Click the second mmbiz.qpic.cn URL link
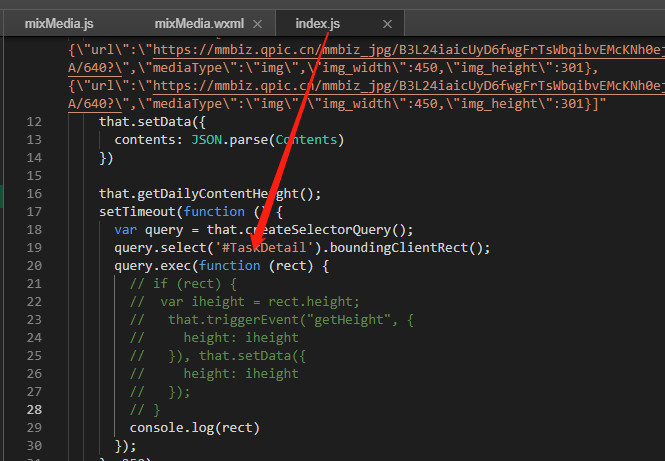Screen dimensions: 665x461 point(408,86)
